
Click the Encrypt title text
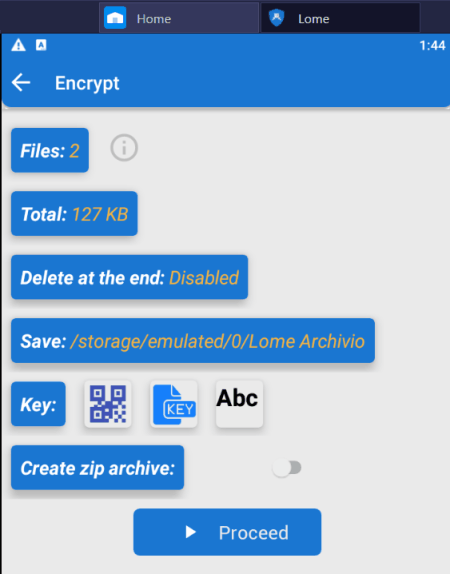pyautogui.click(x=87, y=83)
